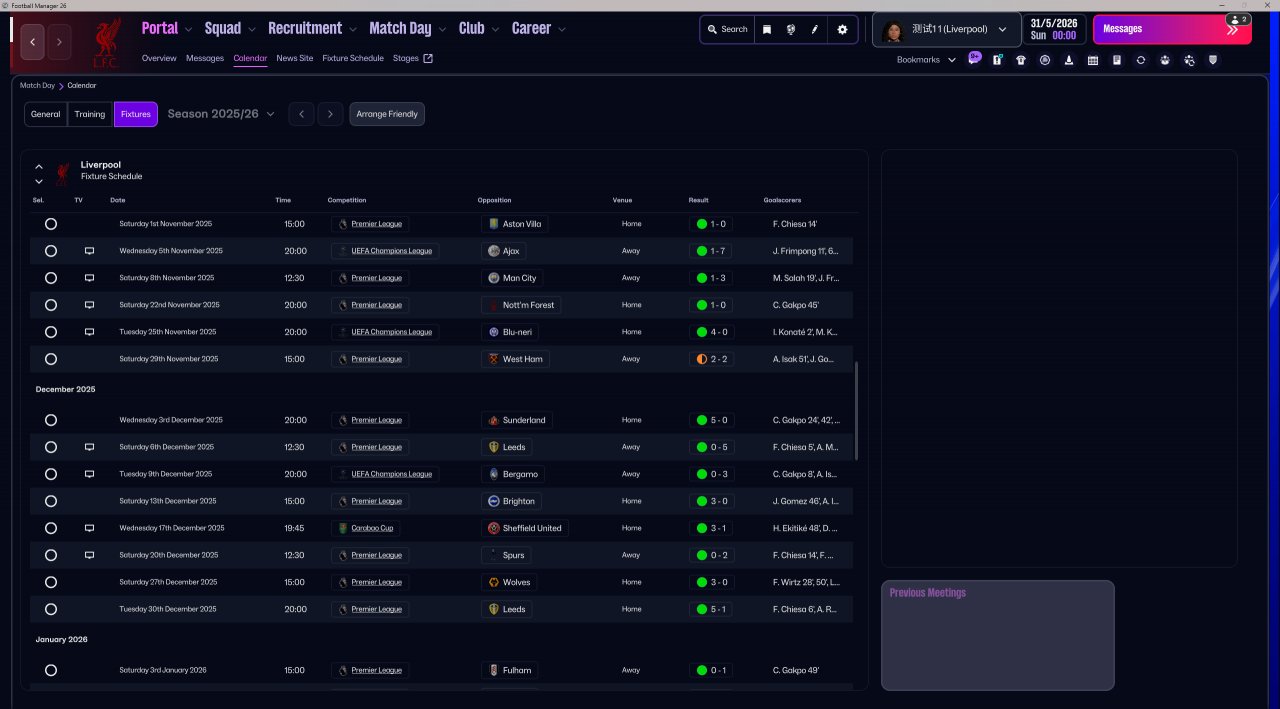Click the TV icon for Spurs fixture
Viewport: 1280px width, 709px height.
click(x=89, y=555)
